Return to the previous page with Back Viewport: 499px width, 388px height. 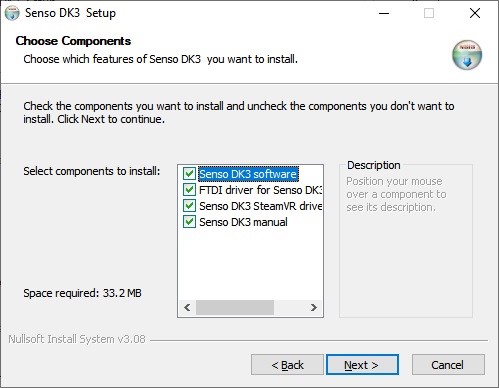tap(287, 365)
